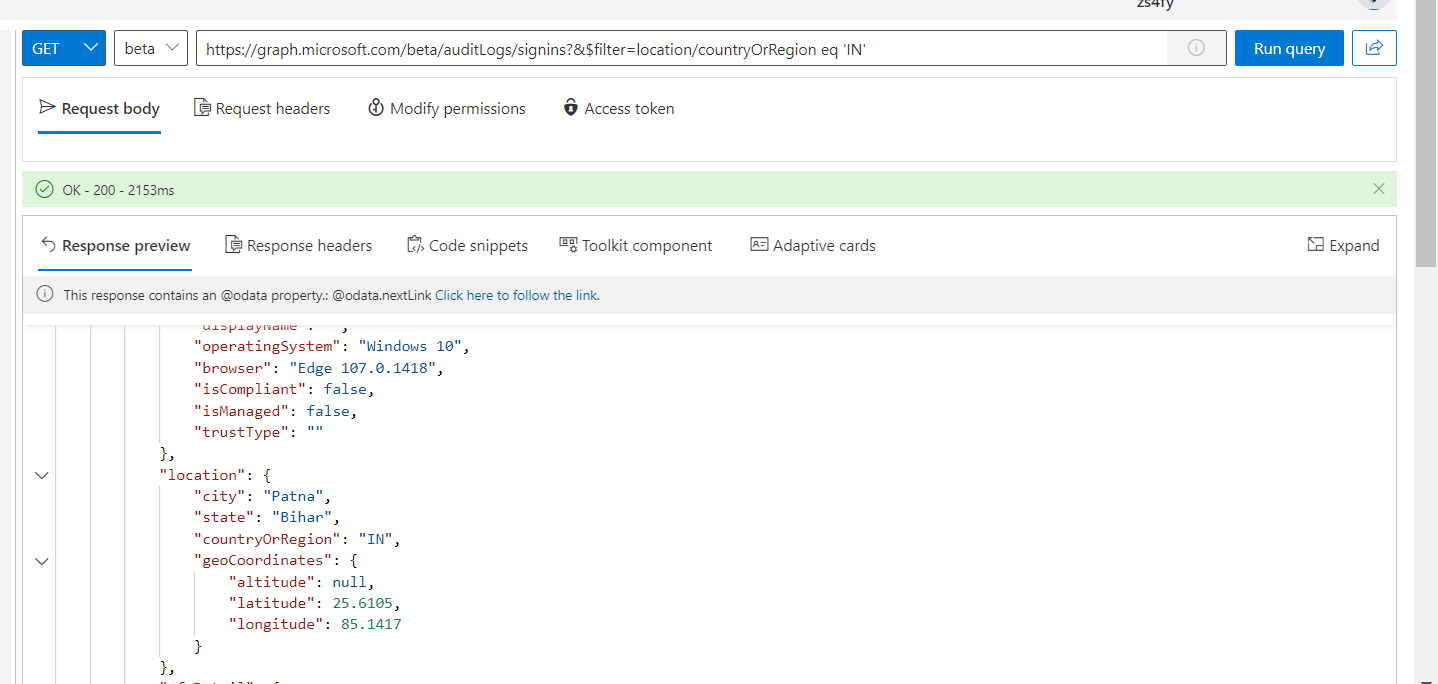The height and width of the screenshot is (684, 1438).
Task: Click the Run query button
Action: [x=1289, y=48]
